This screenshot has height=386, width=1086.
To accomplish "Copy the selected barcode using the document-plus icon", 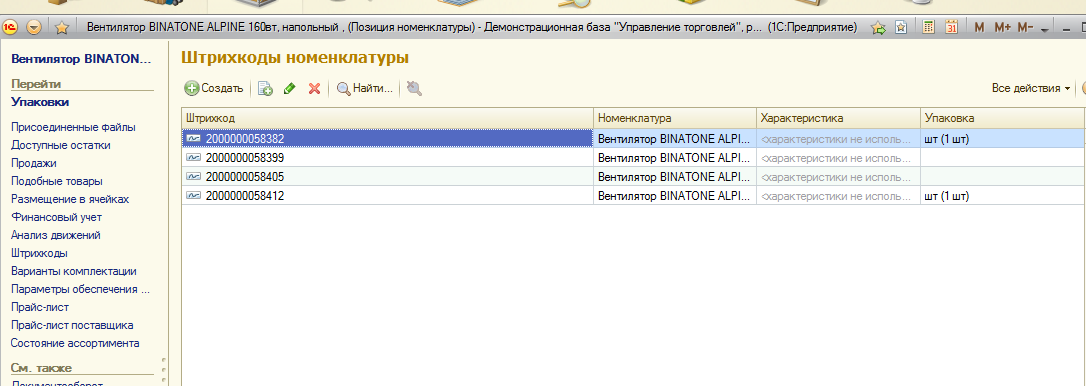I will (x=265, y=89).
